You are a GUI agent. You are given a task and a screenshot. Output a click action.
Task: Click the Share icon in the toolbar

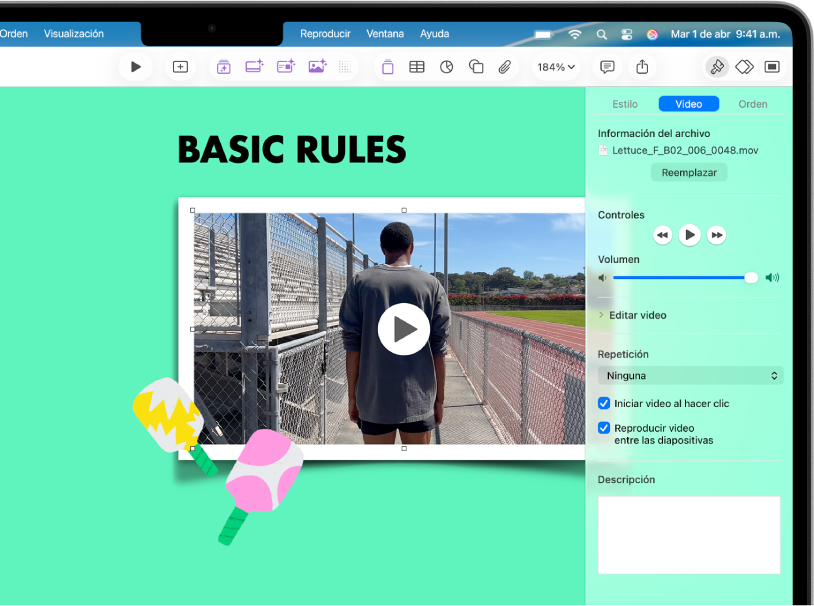point(643,67)
